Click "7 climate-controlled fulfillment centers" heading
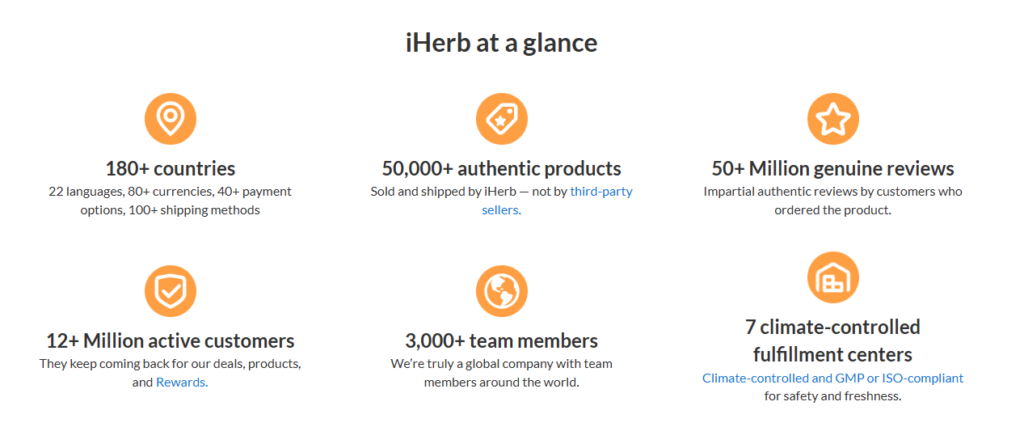This screenshot has width=1024, height=427. [x=832, y=341]
